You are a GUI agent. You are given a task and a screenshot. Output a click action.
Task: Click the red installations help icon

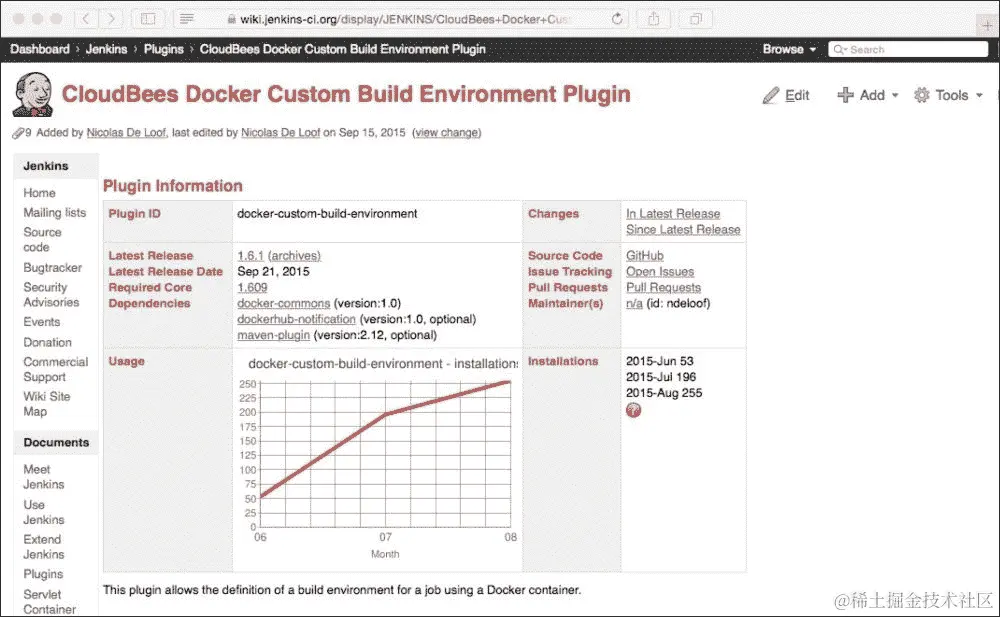pyautogui.click(x=633, y=410)
